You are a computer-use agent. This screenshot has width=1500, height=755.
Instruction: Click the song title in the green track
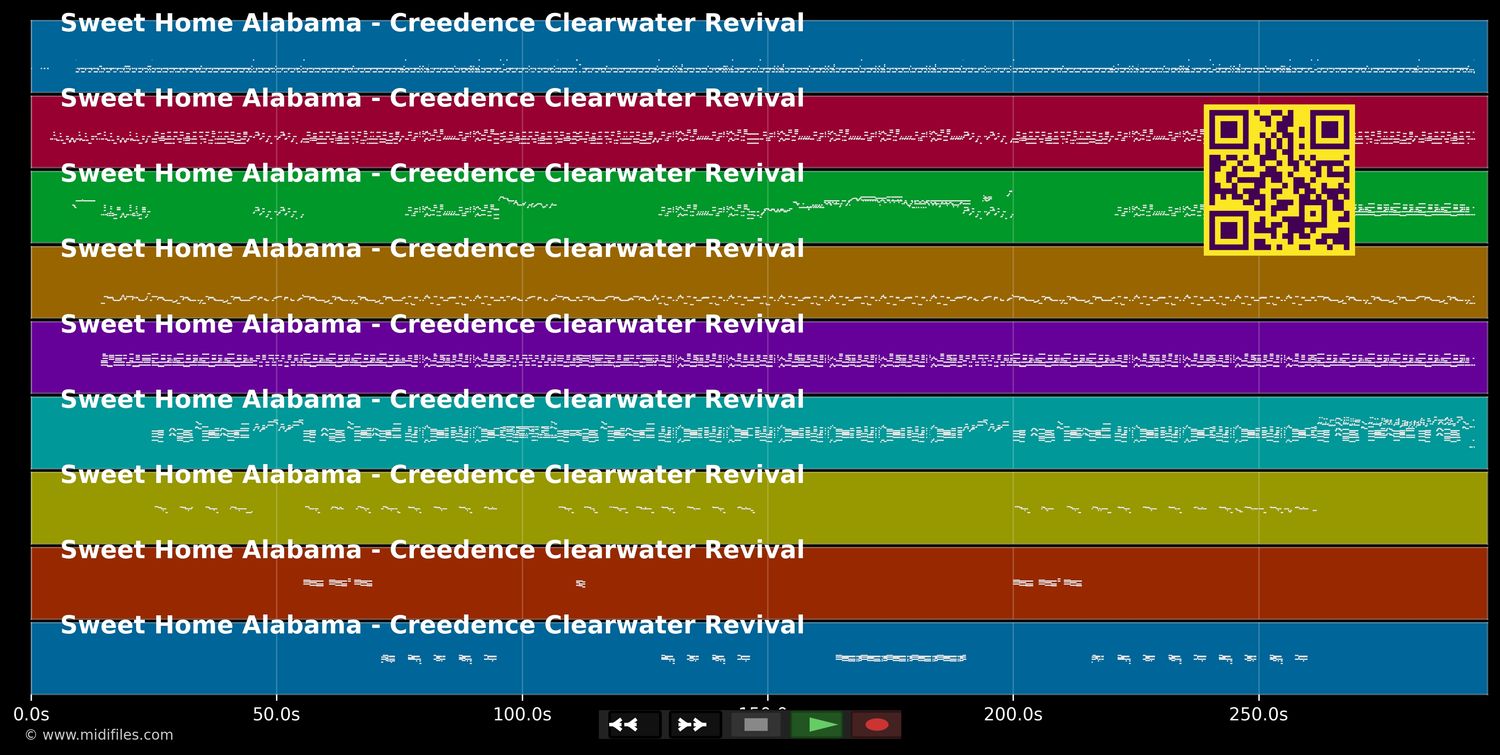(432, 174)
